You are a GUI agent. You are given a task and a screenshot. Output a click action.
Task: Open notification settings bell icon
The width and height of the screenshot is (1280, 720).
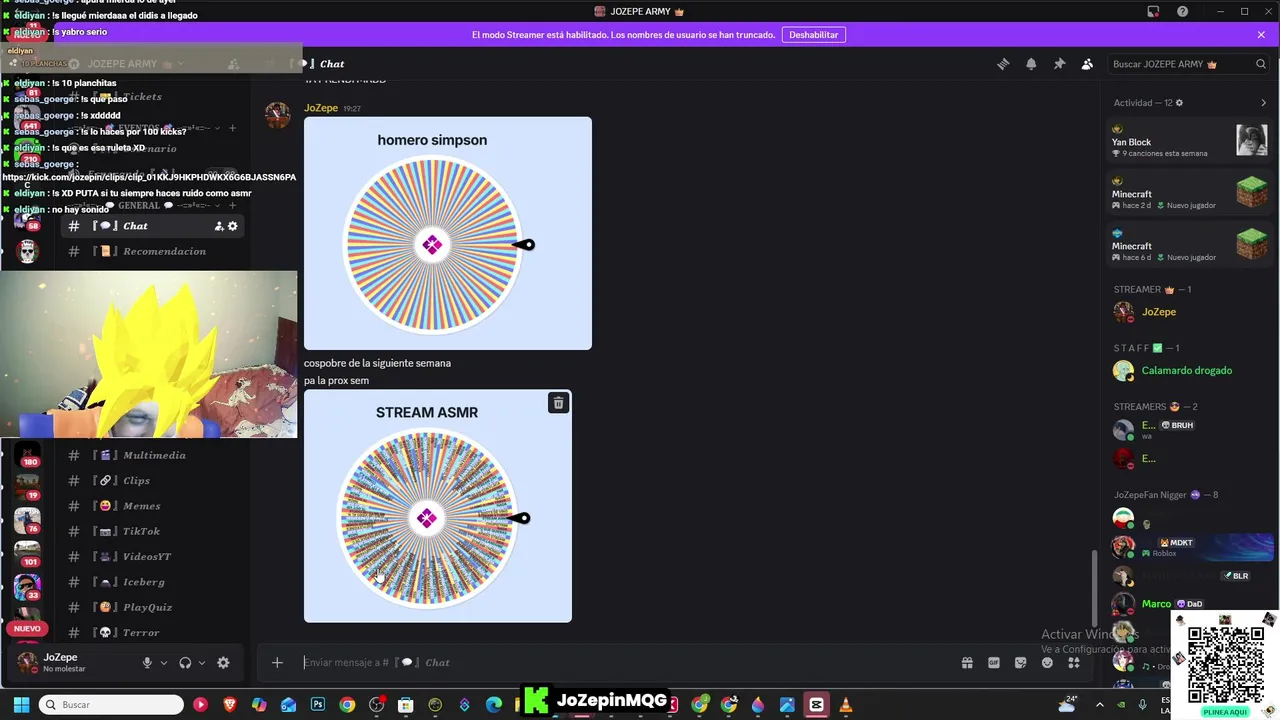pos(1031,64)
